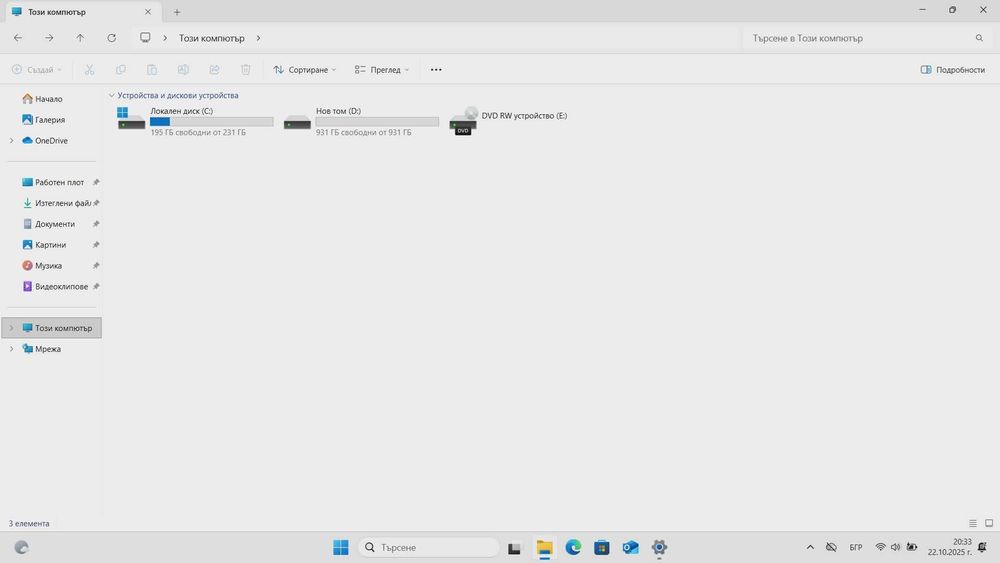Switch to details list view in the status bar
The height and width of the screenshot is (563, 1000).
[973, 523]
